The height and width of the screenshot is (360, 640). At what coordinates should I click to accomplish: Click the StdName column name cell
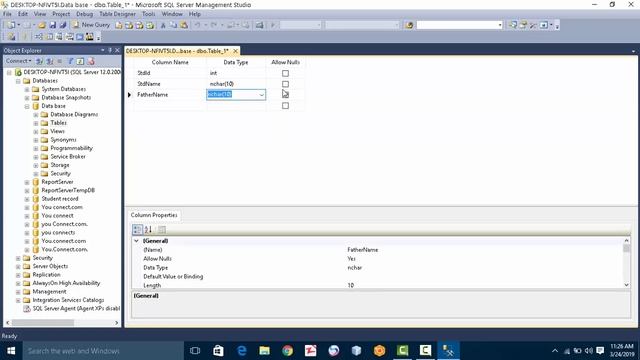(x=170, y=84)
